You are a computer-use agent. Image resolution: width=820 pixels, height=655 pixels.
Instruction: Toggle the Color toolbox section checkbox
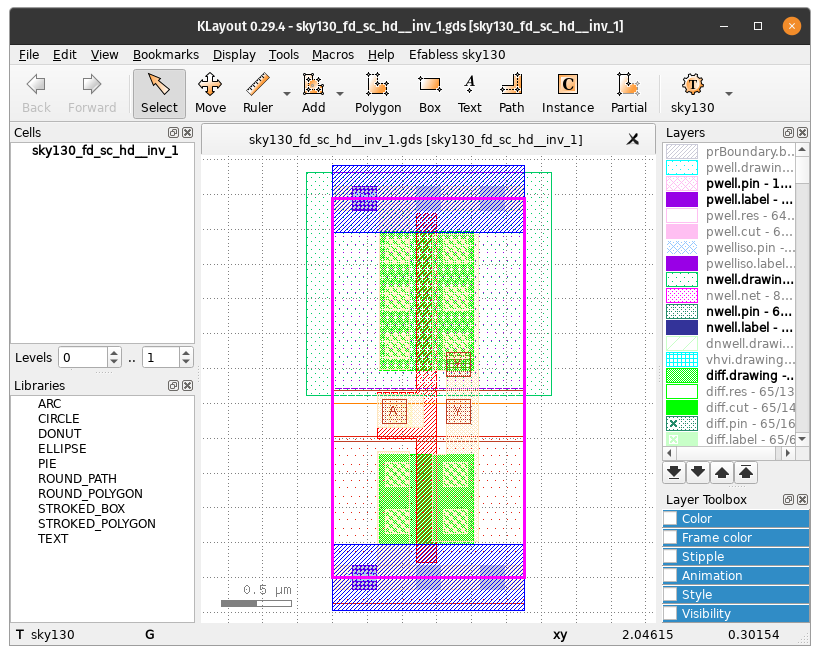click(x=670, y=518)
